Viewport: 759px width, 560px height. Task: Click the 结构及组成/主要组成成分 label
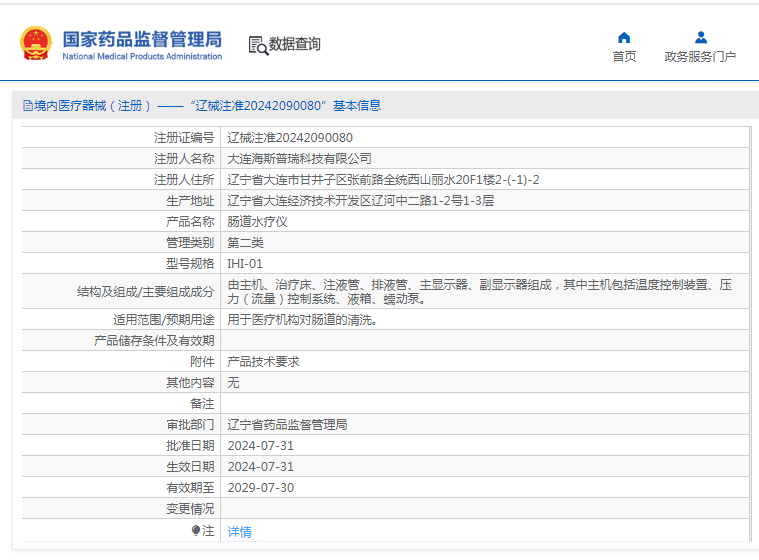click(145, 292)
